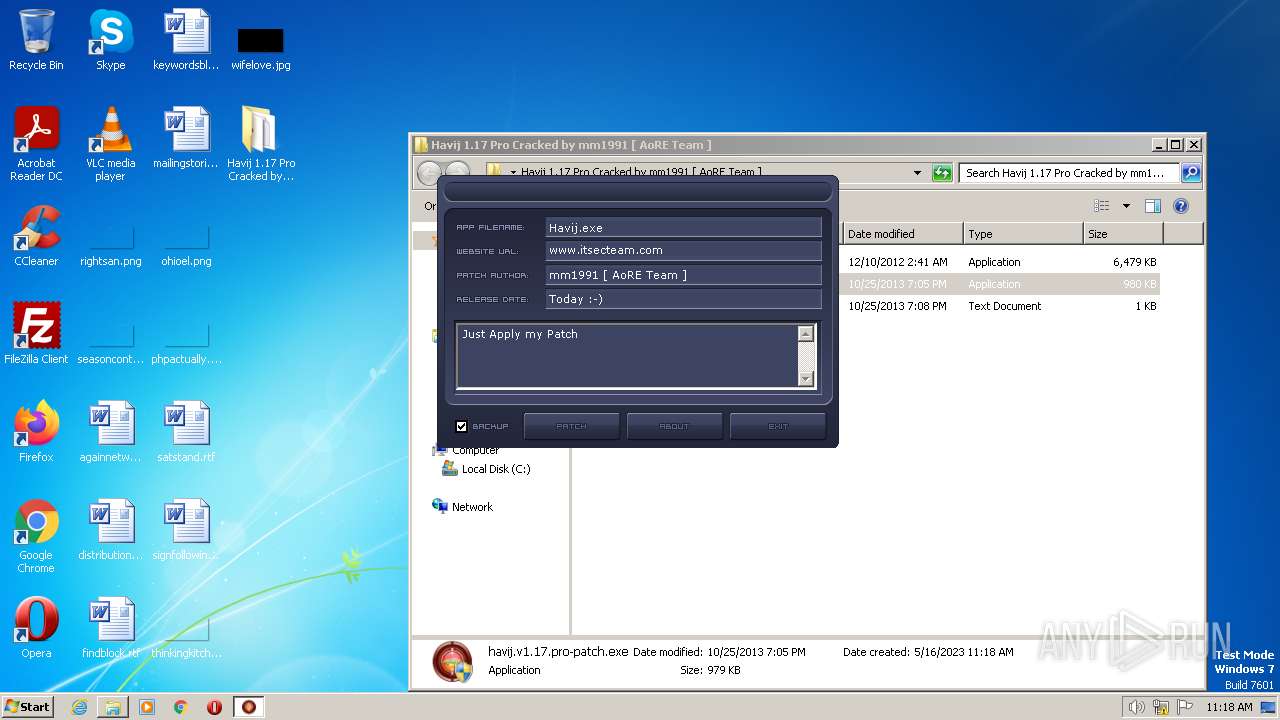This screenshot has width=1280, height=720.
Task: Change the view with the views icon
Action: coord(1101,206)
